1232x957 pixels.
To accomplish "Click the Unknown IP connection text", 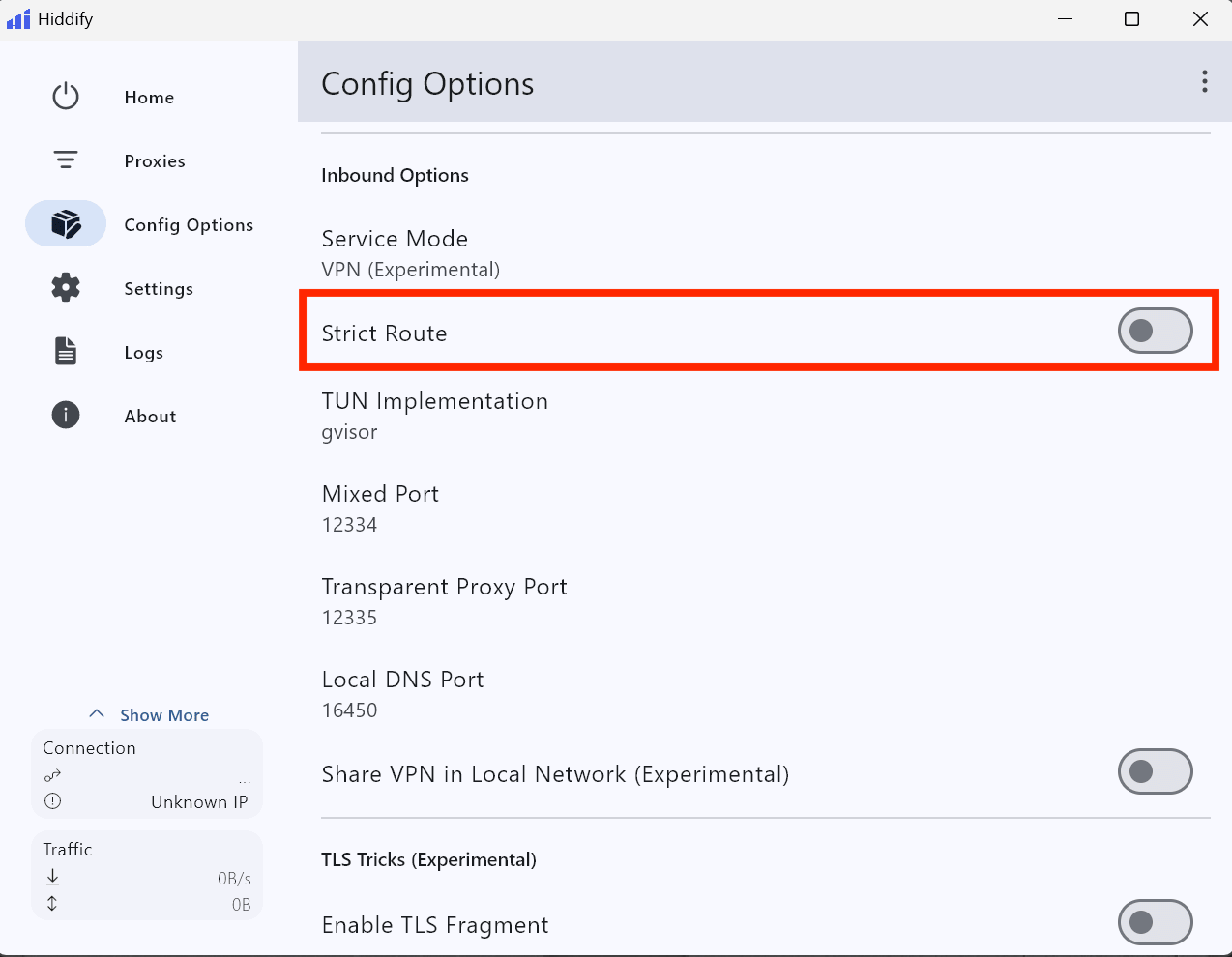I will pyautogui.click(x=199, y=802).
